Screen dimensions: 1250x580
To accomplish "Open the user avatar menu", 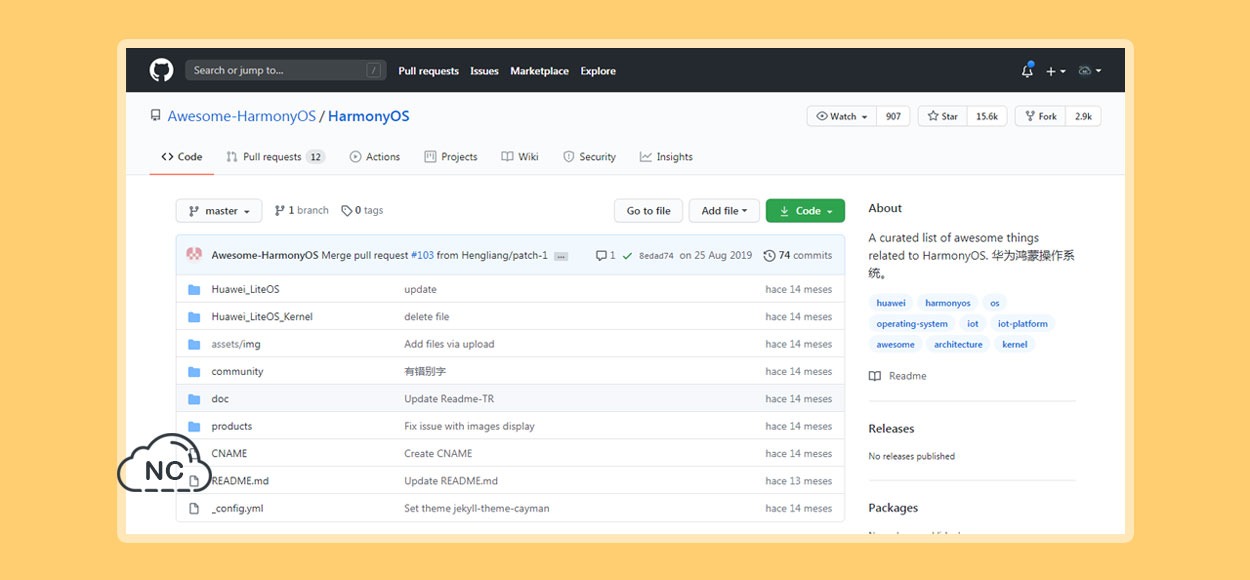I will (1090, 71).
